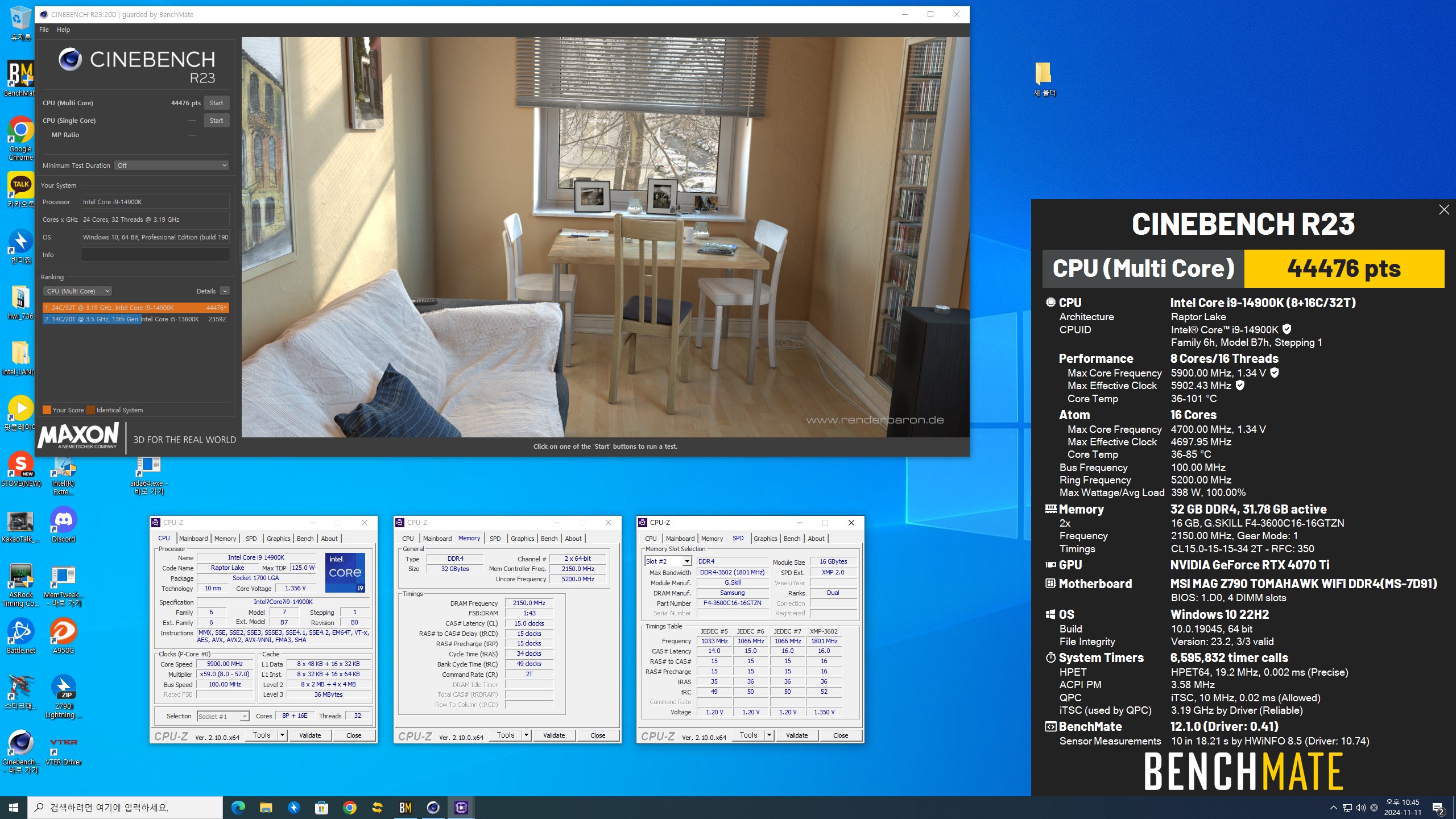Click the DRAM Frequency 2150.0 MHz value

pyautogui.click(x=529, y=603)
